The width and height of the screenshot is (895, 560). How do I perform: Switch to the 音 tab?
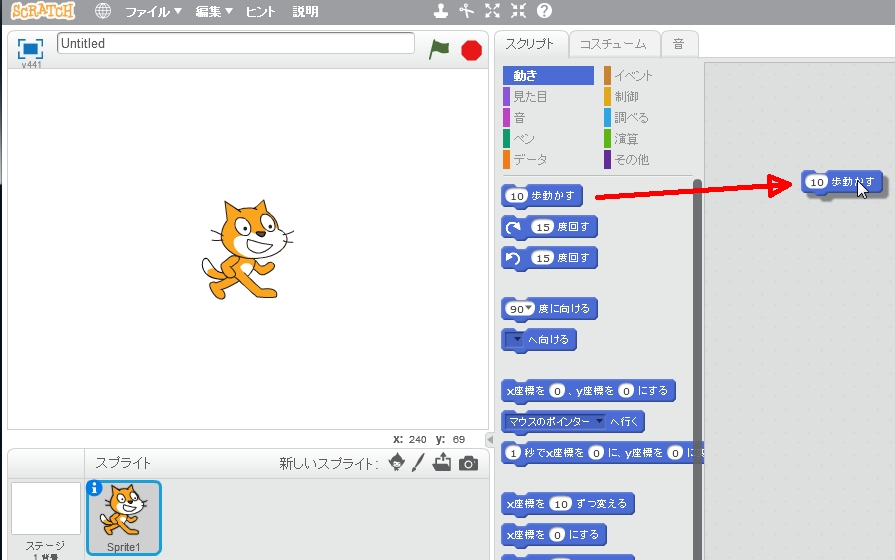pos(678,44)
